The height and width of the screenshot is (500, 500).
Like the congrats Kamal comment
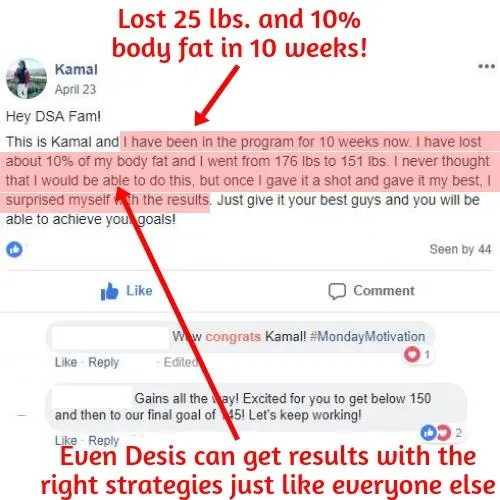(66, 362)
